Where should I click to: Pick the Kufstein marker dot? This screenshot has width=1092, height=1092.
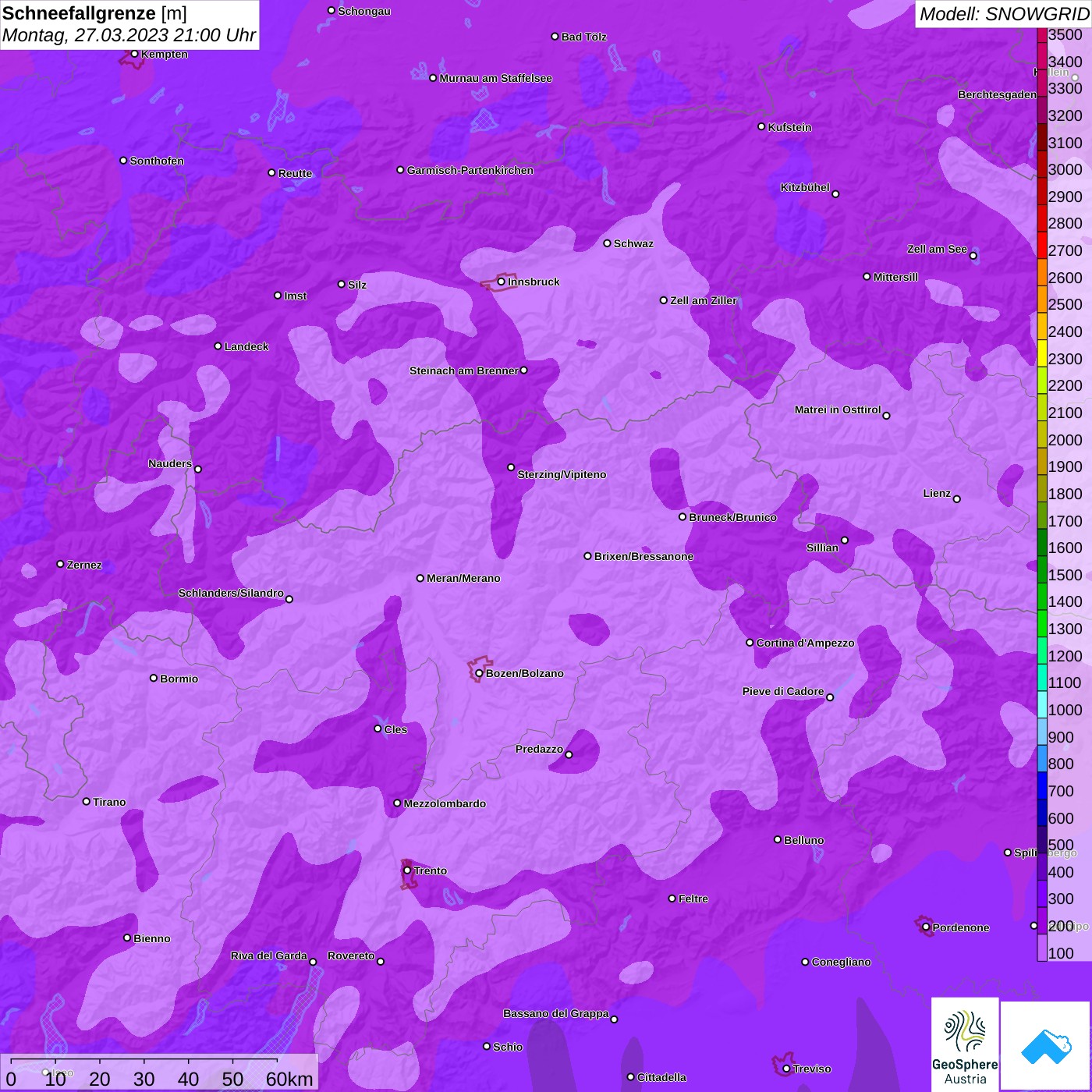[x=761, y=126]
